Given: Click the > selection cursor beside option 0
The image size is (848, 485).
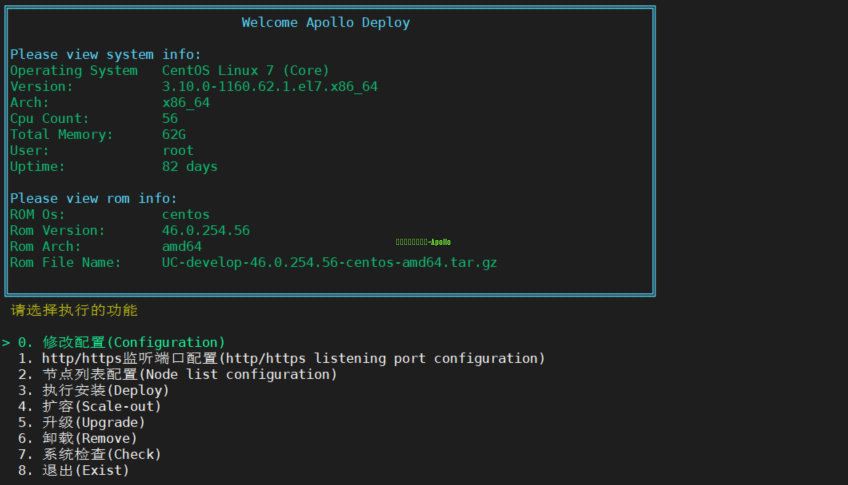Looking at the screenshot, I should point(6,342).
